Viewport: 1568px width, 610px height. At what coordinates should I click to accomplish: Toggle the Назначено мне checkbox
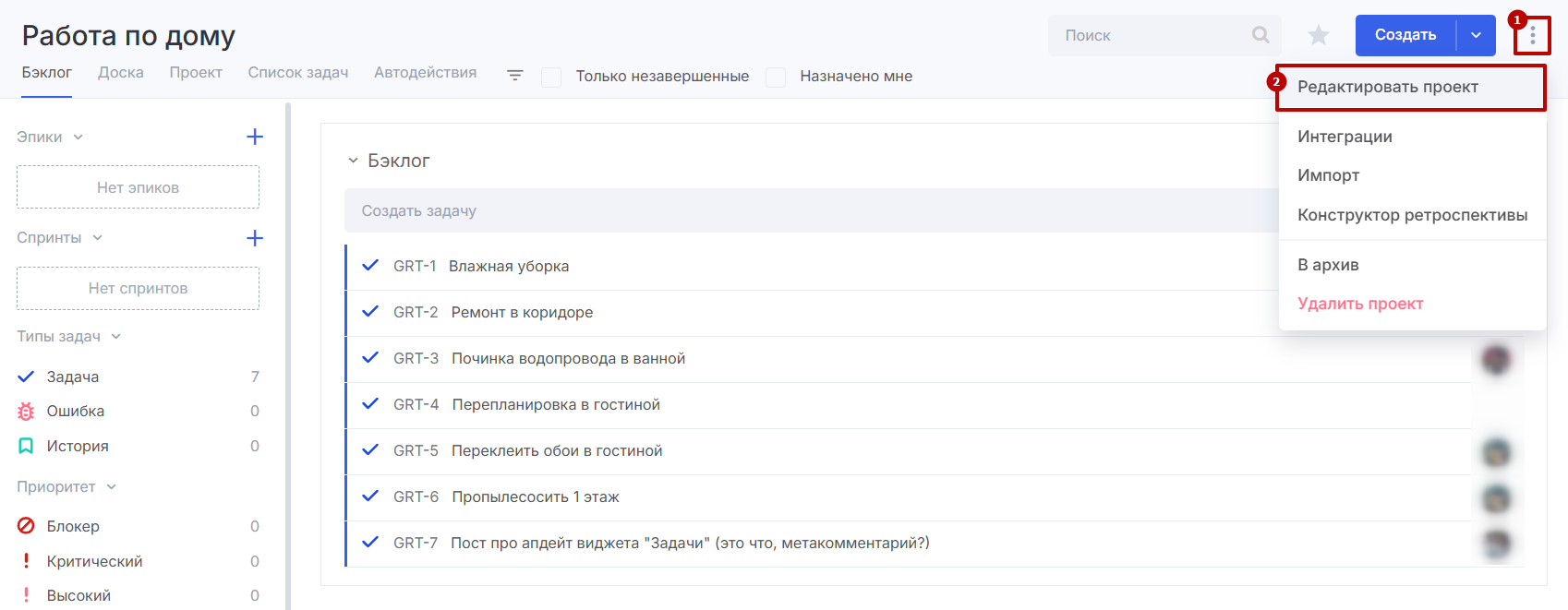tap(776, 77)
